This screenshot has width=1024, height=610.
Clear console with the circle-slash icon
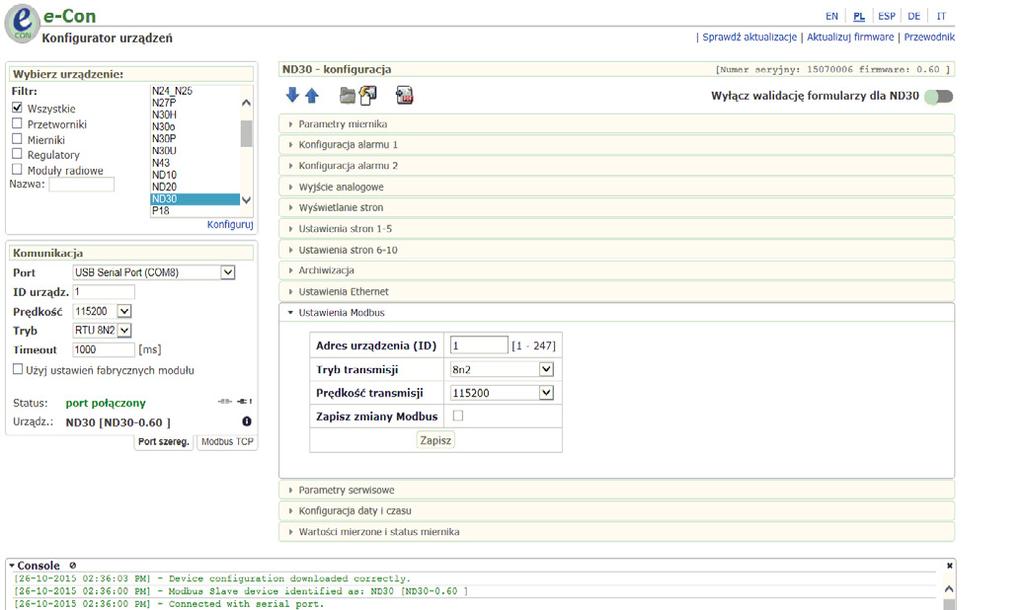click(x=72, y=565)
